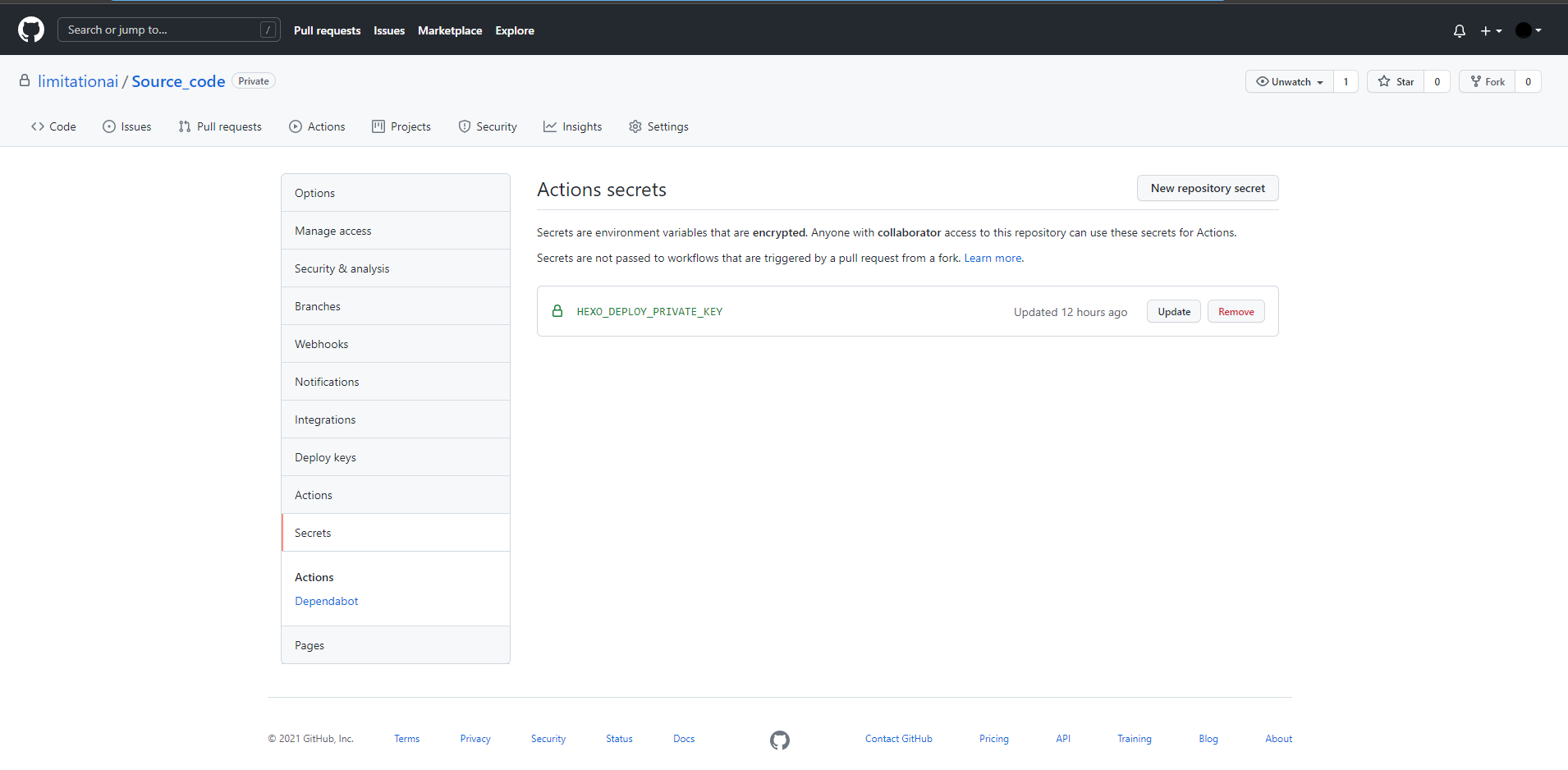
Task: Follow the Learn more link
Action: [993, 258]
